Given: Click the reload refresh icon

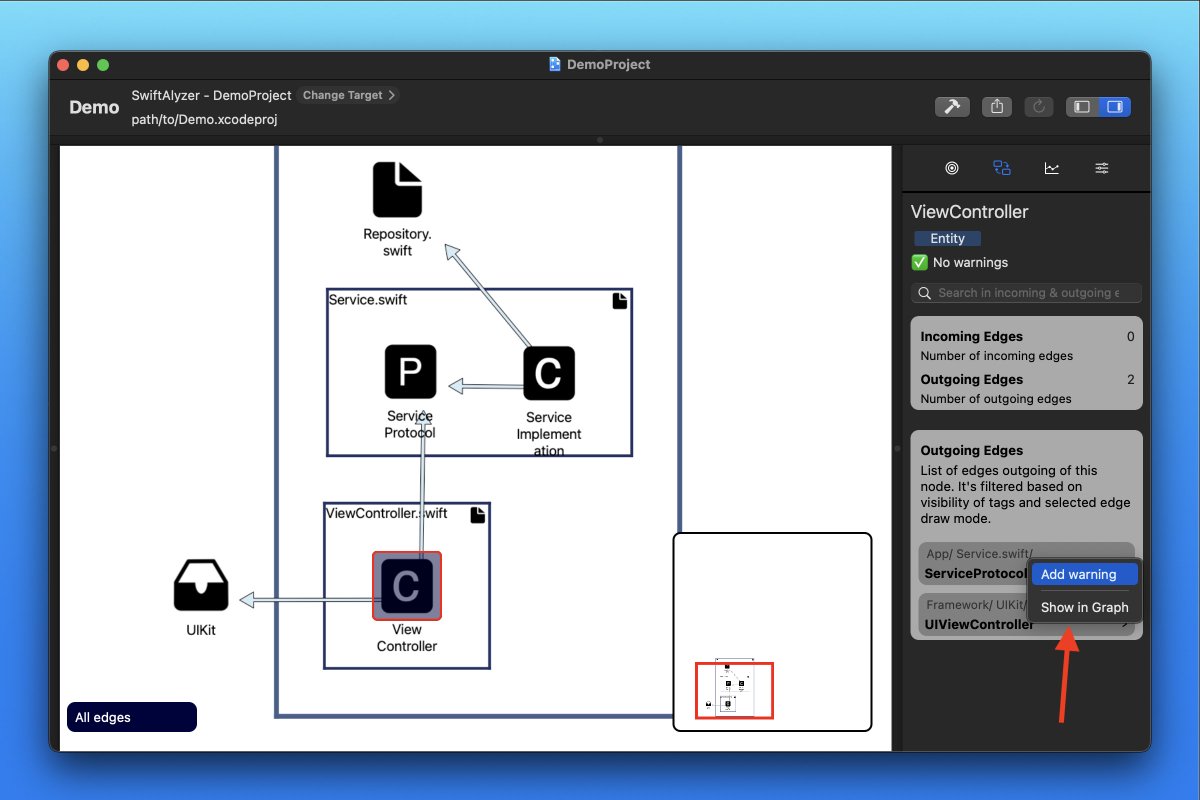Looking at the screenshot, I should [x=1039, y=106].
